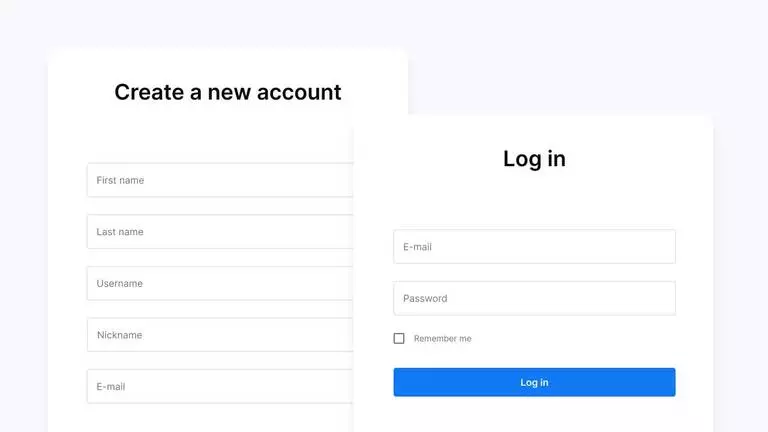Click the 'Create a new account' heading
The width and height of the screenshot is (768, 432).
point(228,93)
